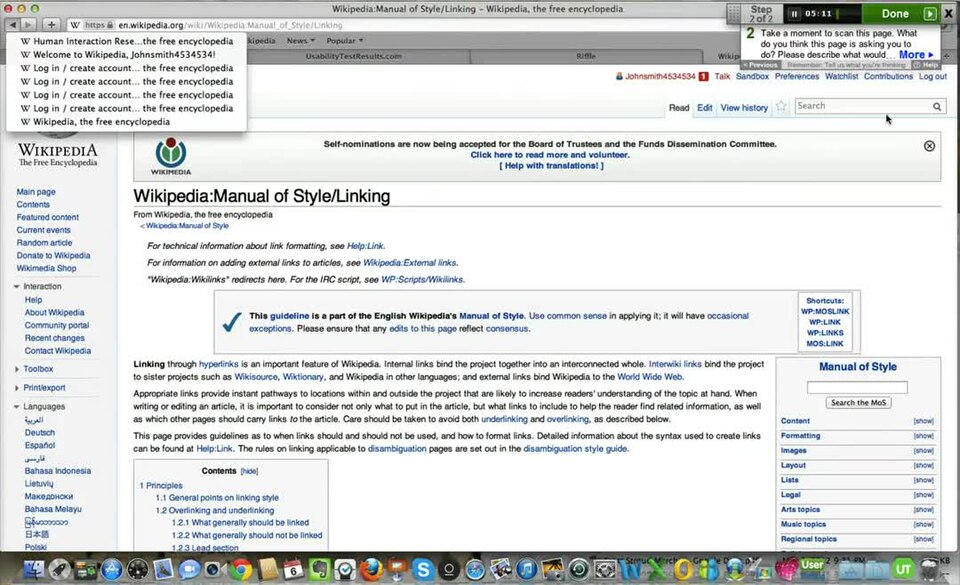Hide the Contents table

coord(249,471)
